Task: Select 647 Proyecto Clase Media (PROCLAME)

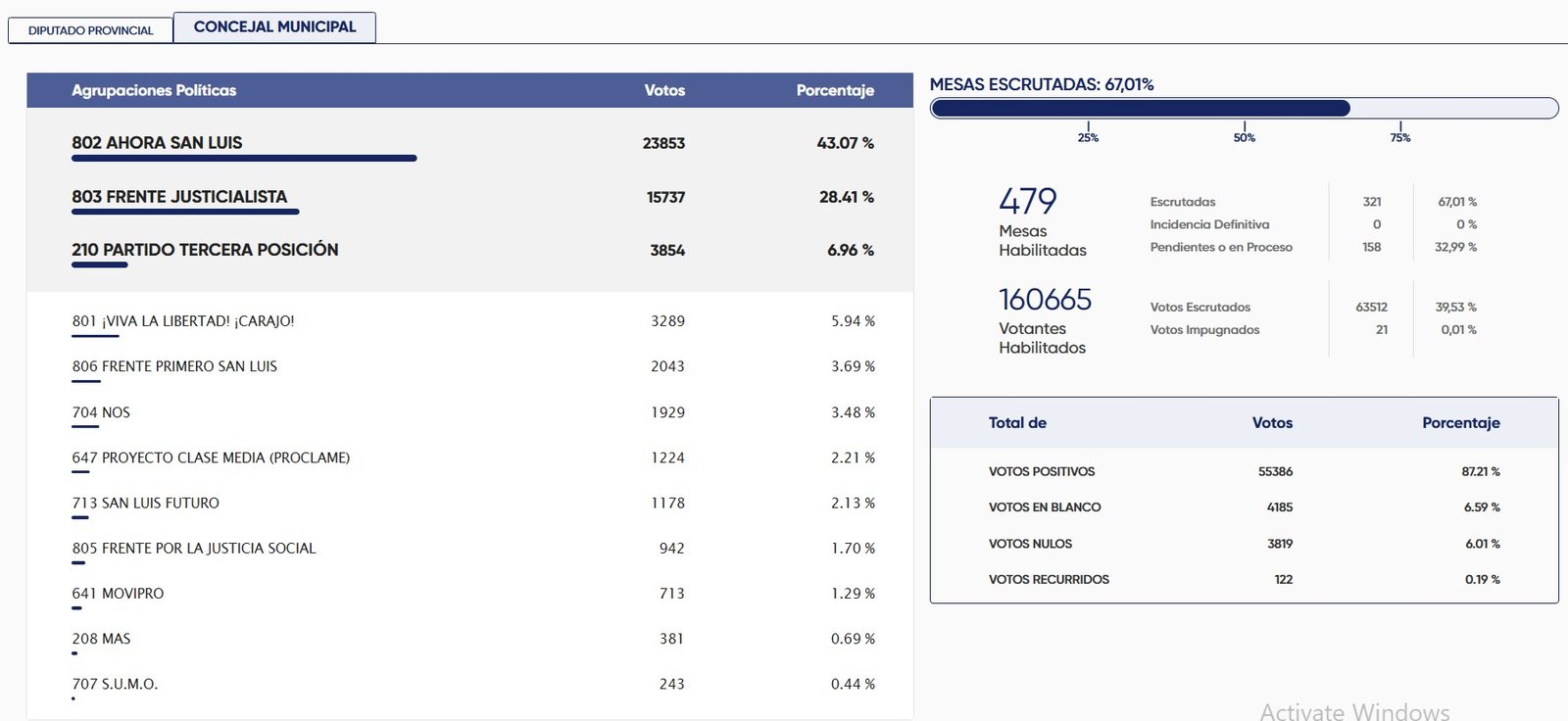Action: tap(211, 457)
